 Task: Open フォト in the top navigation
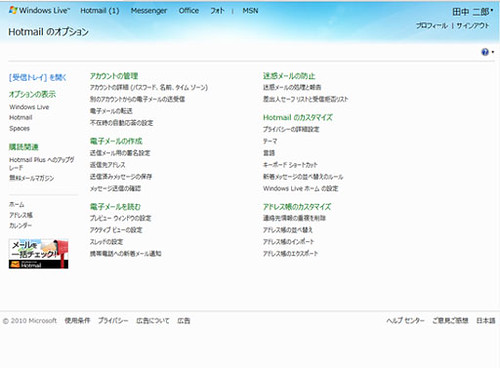pyautogui.click(x=217, y=11)
